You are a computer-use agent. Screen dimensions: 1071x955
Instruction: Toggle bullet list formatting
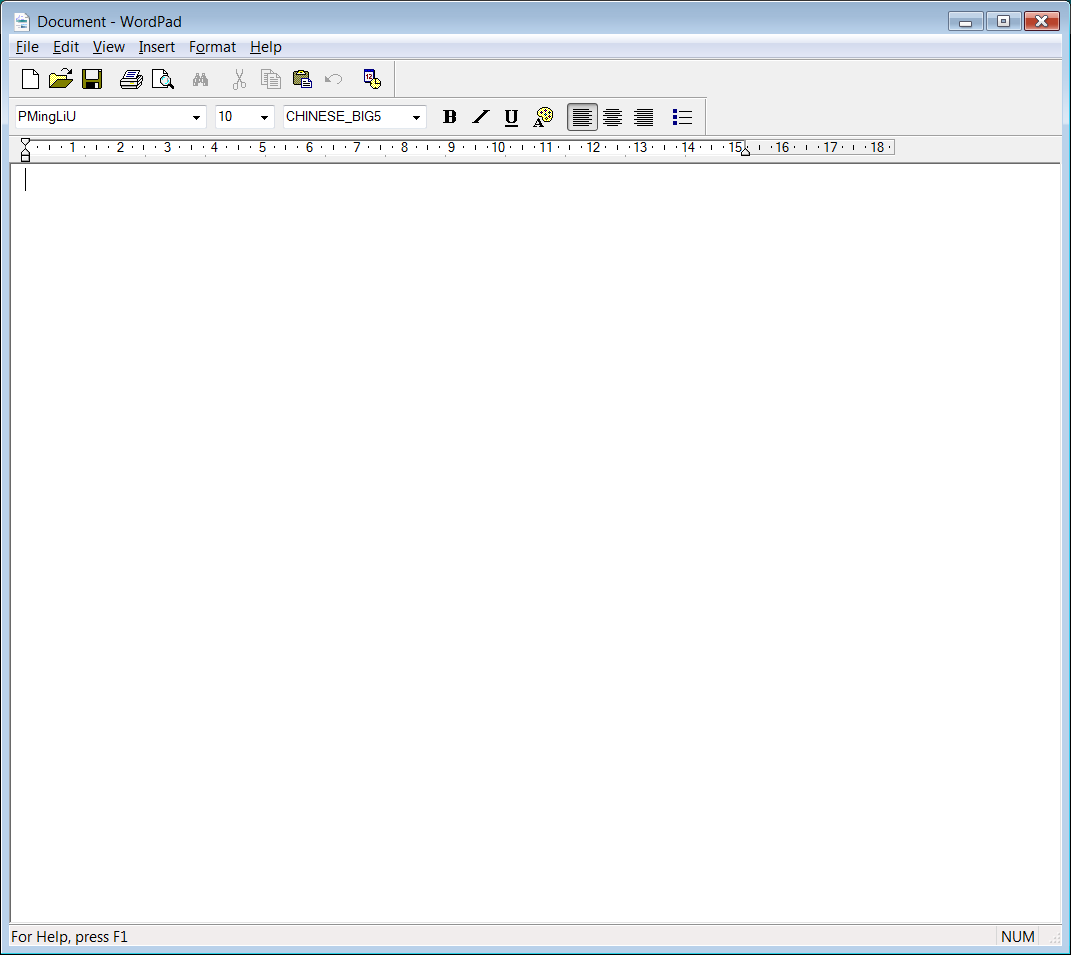[682, 117]
